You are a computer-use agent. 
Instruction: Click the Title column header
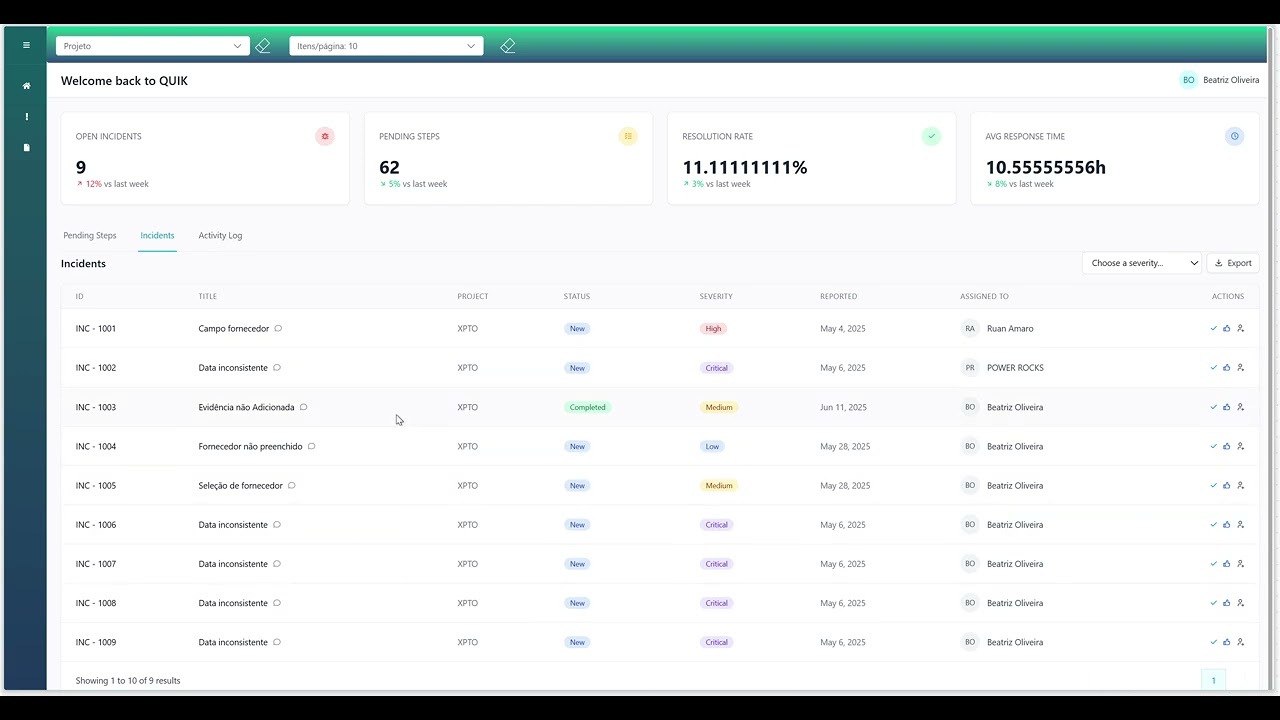point(208,296)
